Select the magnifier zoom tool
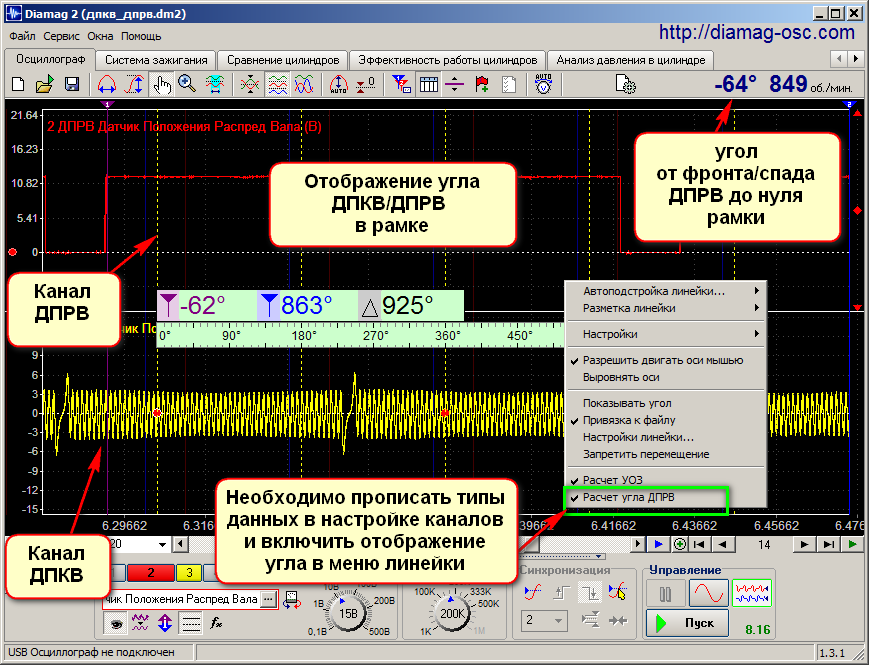 pos(187,84)
